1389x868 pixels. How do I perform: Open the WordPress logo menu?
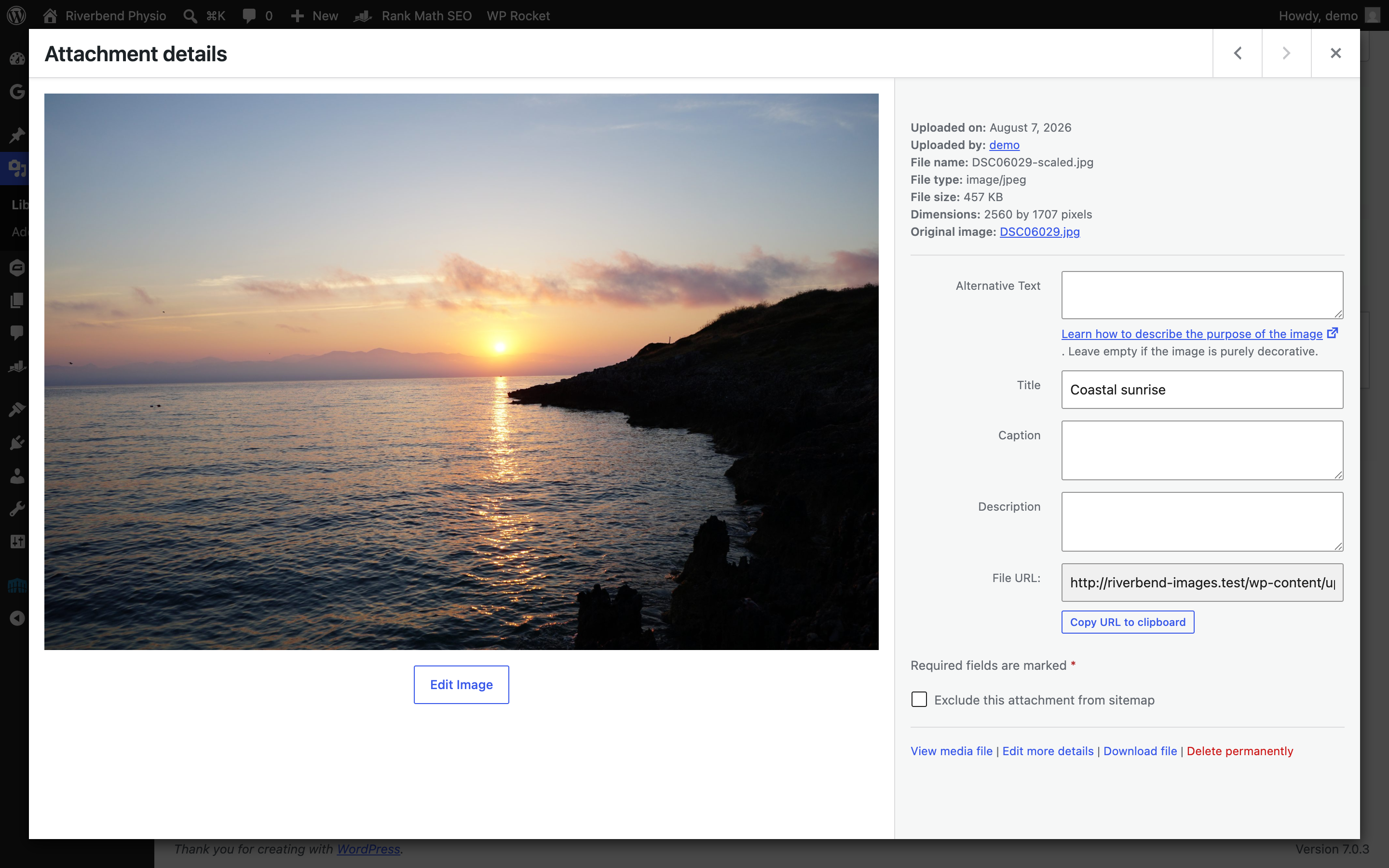(17, 15)
